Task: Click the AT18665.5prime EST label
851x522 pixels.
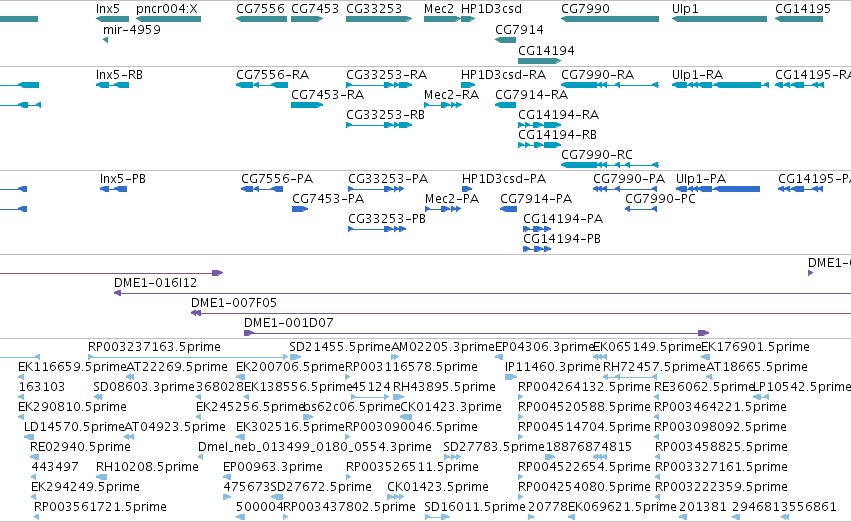Action: pos(757,367)
